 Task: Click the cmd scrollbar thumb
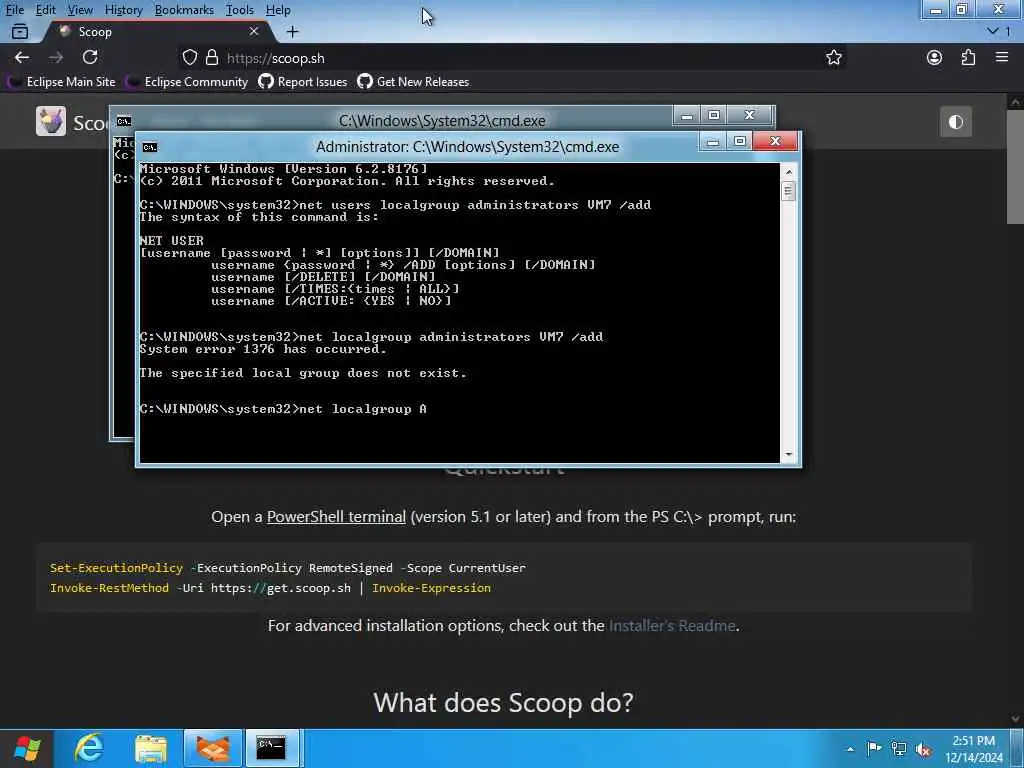click(788, 191)
